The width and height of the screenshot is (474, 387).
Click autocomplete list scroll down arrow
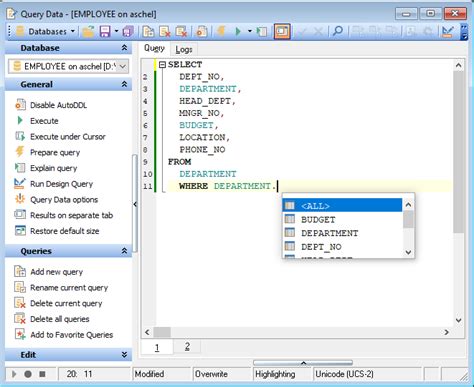[408, 252]
